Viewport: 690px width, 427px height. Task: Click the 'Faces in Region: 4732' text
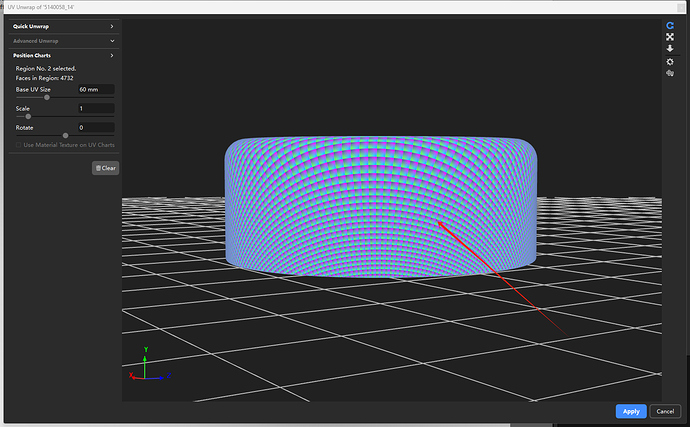coord(44,78)
